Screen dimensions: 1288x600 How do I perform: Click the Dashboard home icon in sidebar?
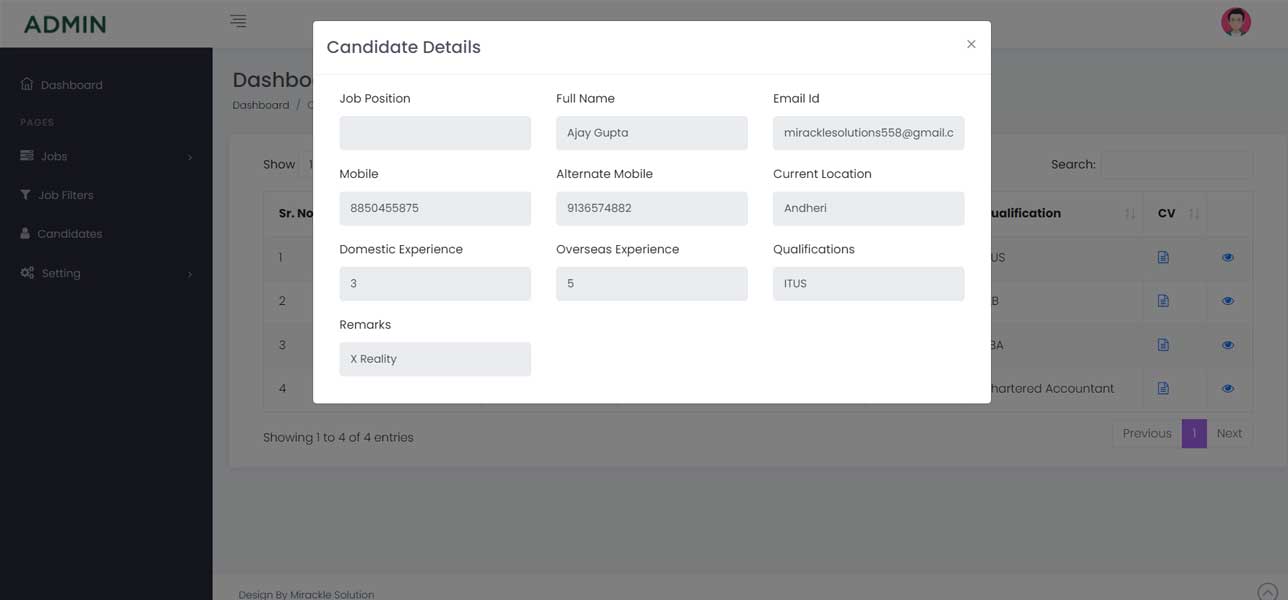(27, 84)
